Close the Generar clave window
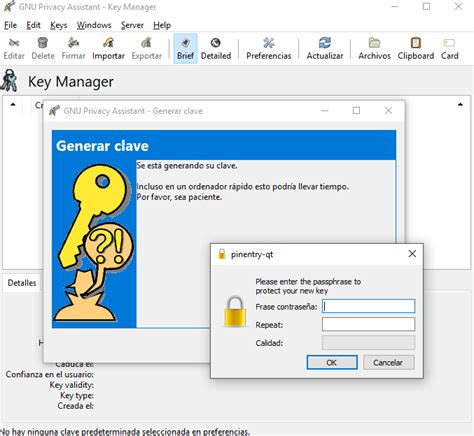474x436 pixels. coord(388,110)
